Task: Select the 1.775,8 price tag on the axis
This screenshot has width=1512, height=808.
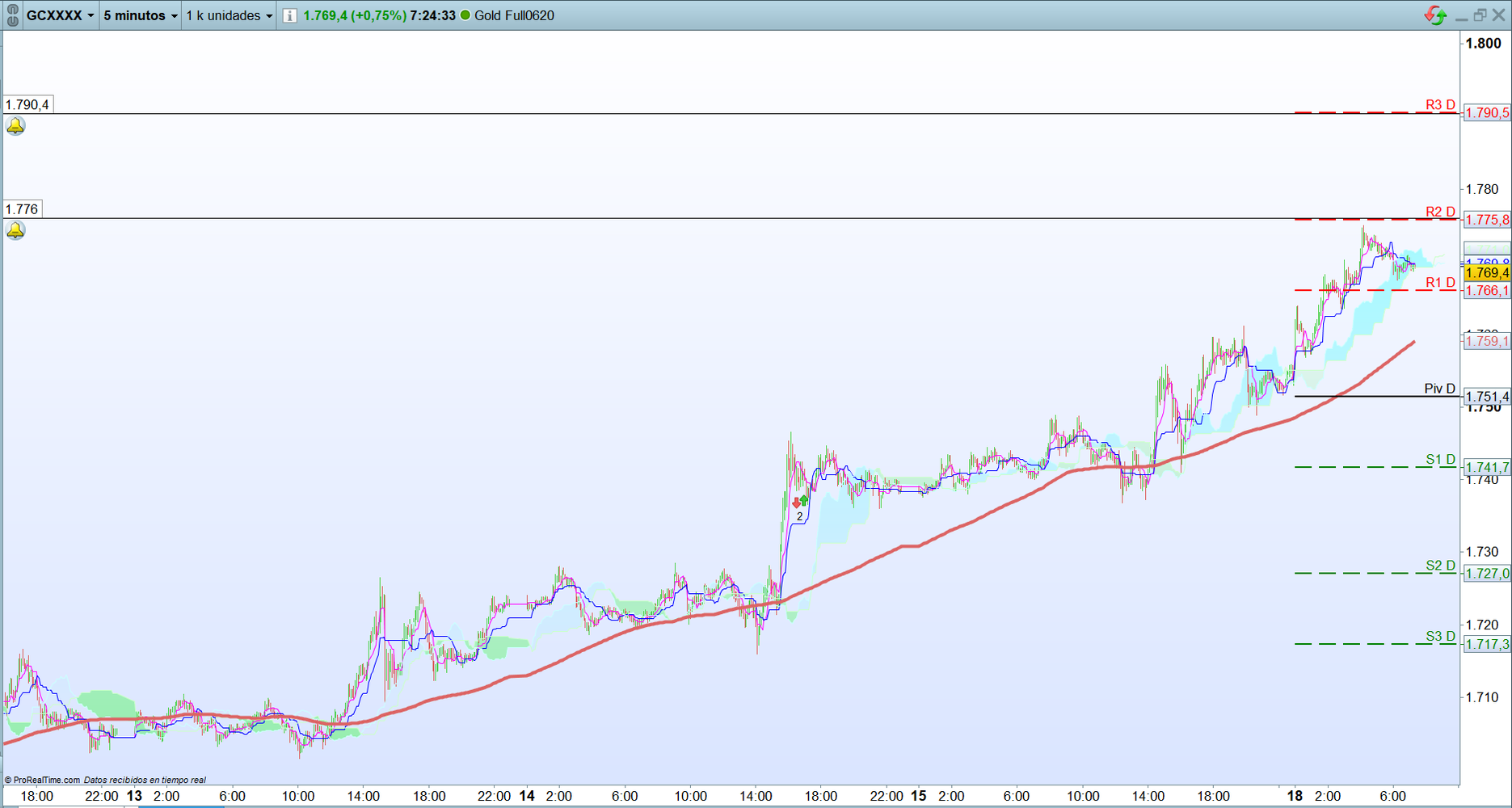Action: pos(1487,220)
